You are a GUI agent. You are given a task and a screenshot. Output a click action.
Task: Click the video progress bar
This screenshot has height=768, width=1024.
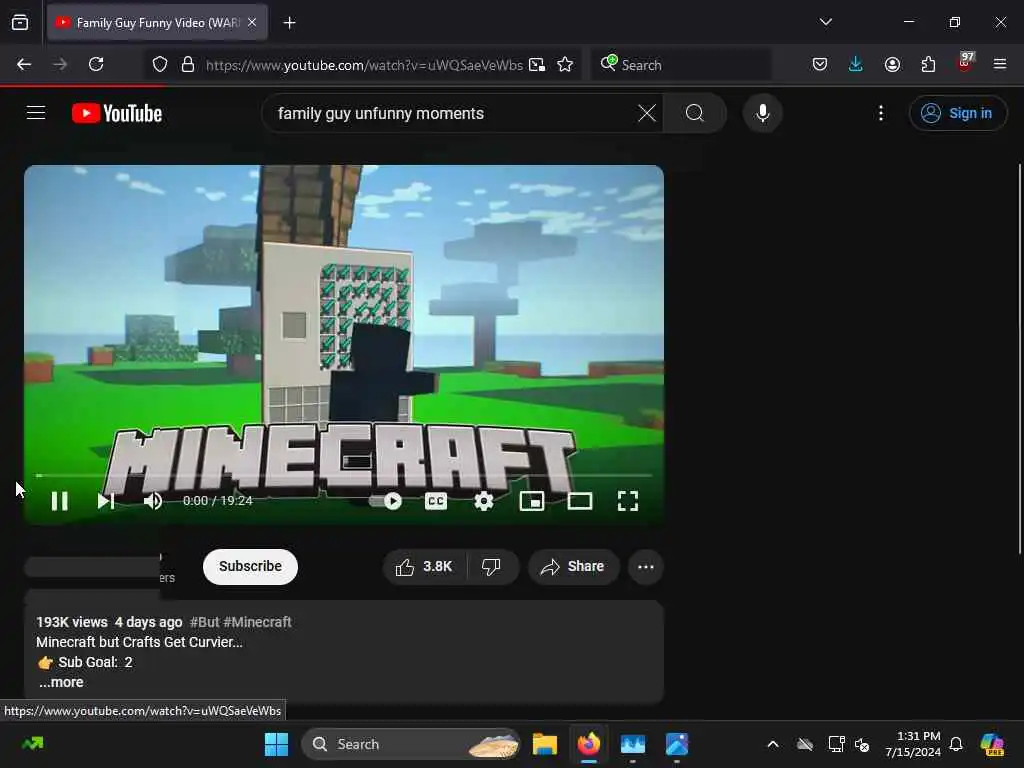(344, 475)
